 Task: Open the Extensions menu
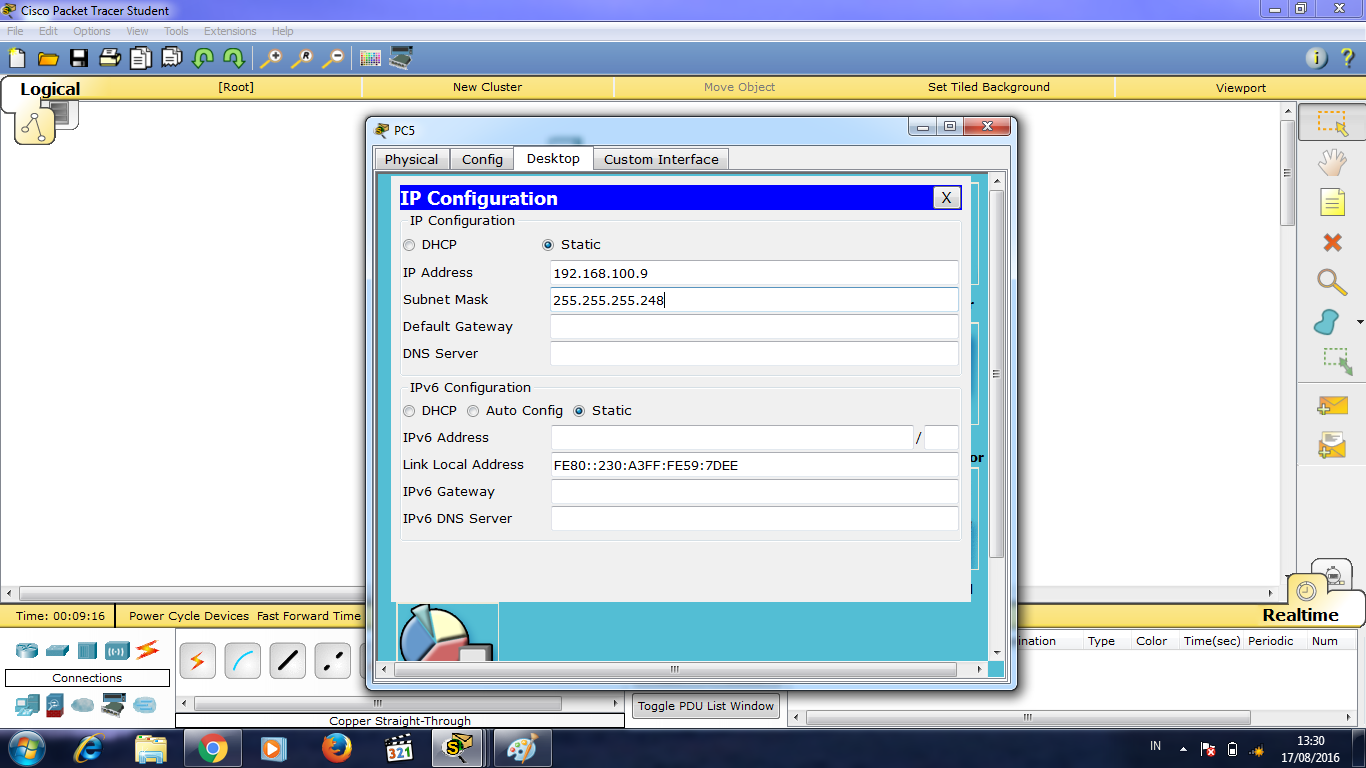230,31
